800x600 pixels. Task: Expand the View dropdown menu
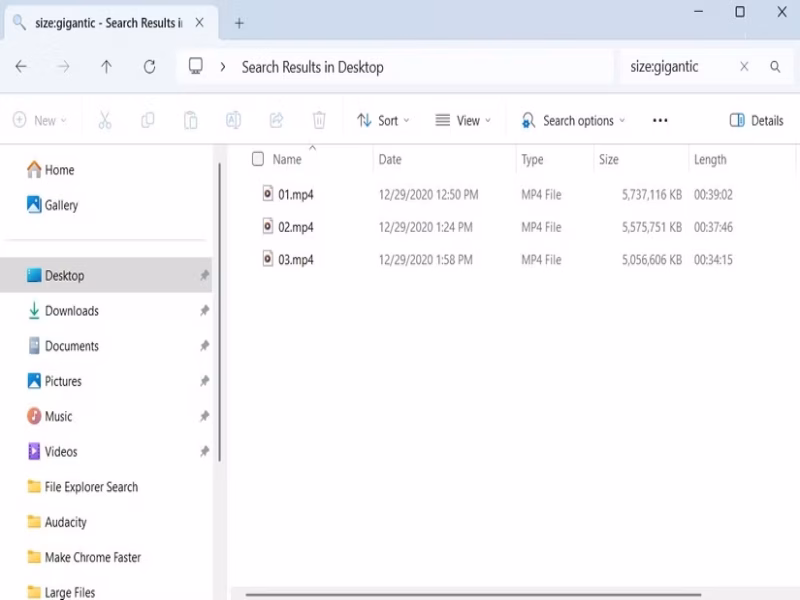[x=463, y=120]
